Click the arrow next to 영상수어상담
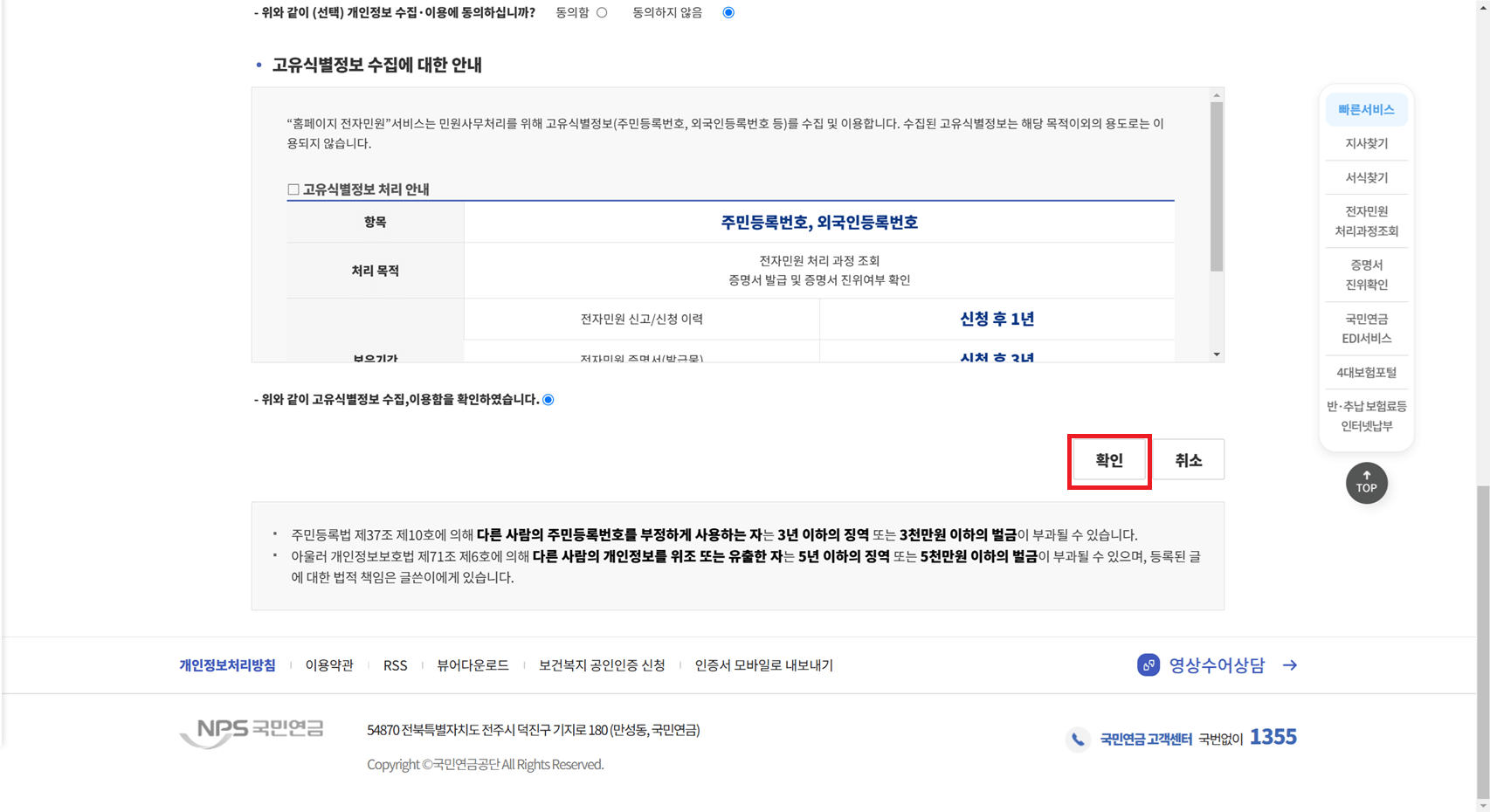This screenshot has height=812, width=1490. pyautogui.click(x=1290, y=664)
